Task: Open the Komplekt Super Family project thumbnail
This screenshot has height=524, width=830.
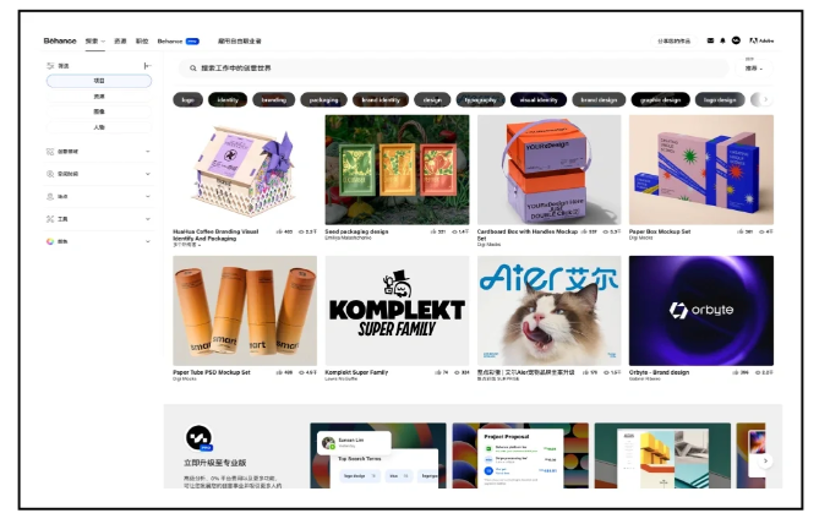Action: pos(397,311)
